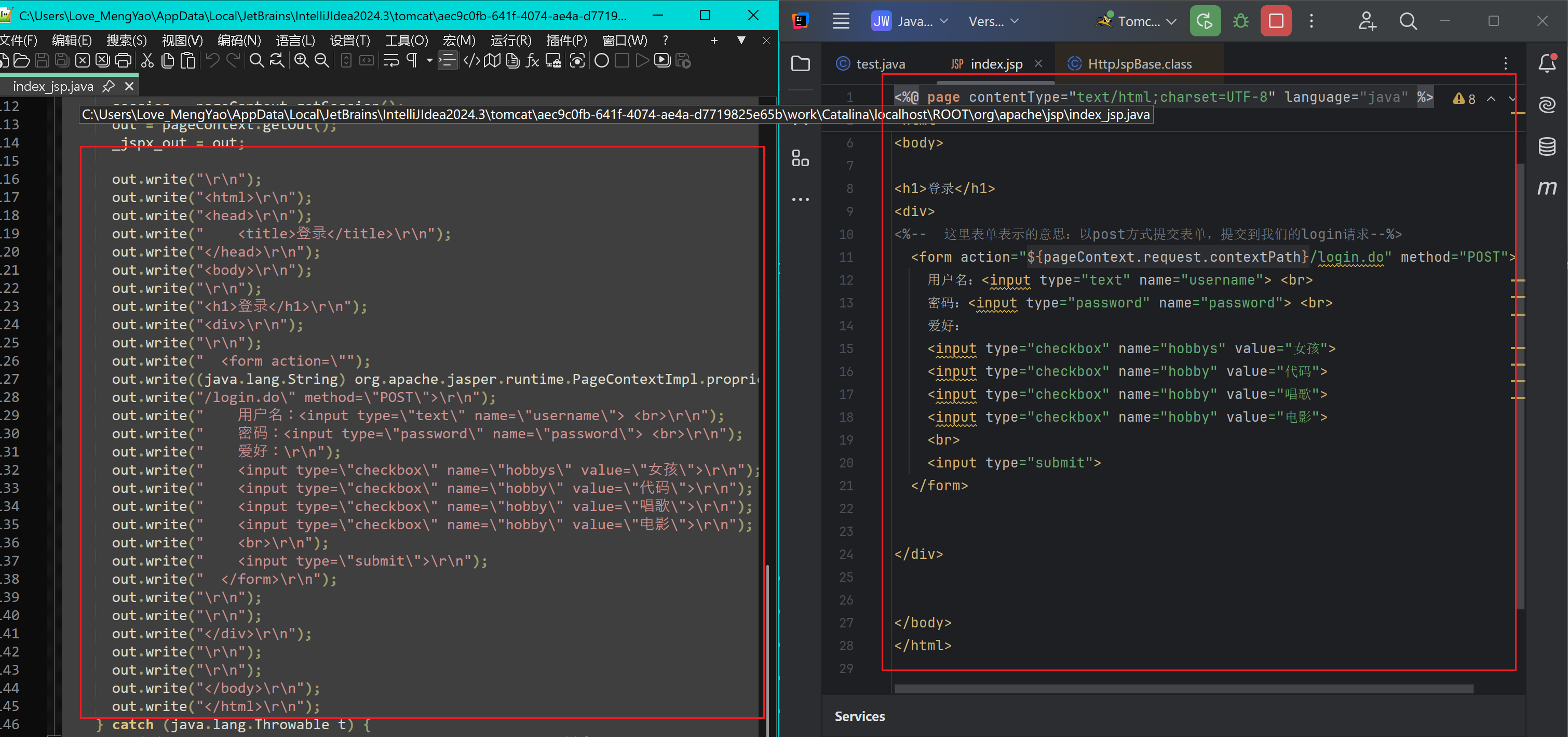Click the Record Macro circle icon
Image resolution: width=1568 pixels, height=737 pixels.
coord(601,60)
